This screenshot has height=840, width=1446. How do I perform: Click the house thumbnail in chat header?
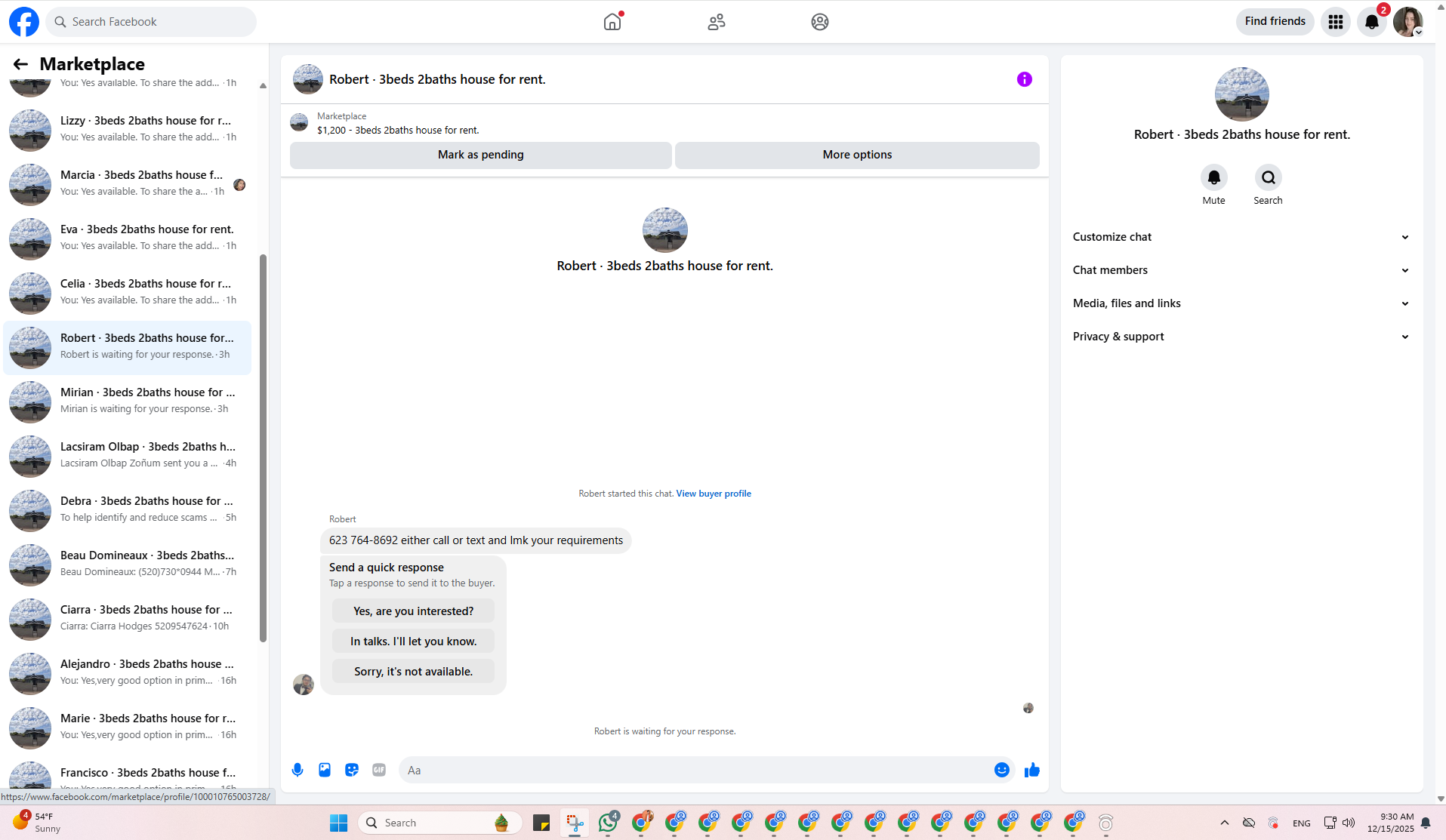(308, 79)
